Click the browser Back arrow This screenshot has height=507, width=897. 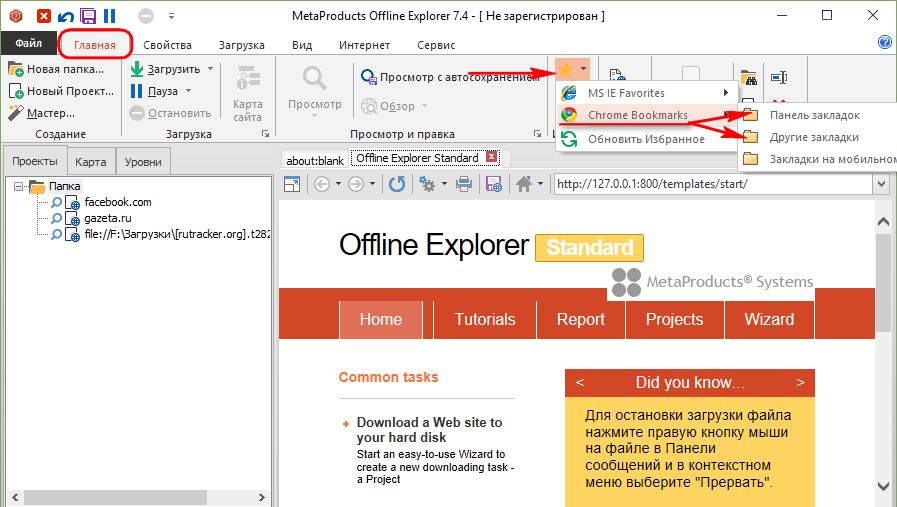(x=322, y=184)
